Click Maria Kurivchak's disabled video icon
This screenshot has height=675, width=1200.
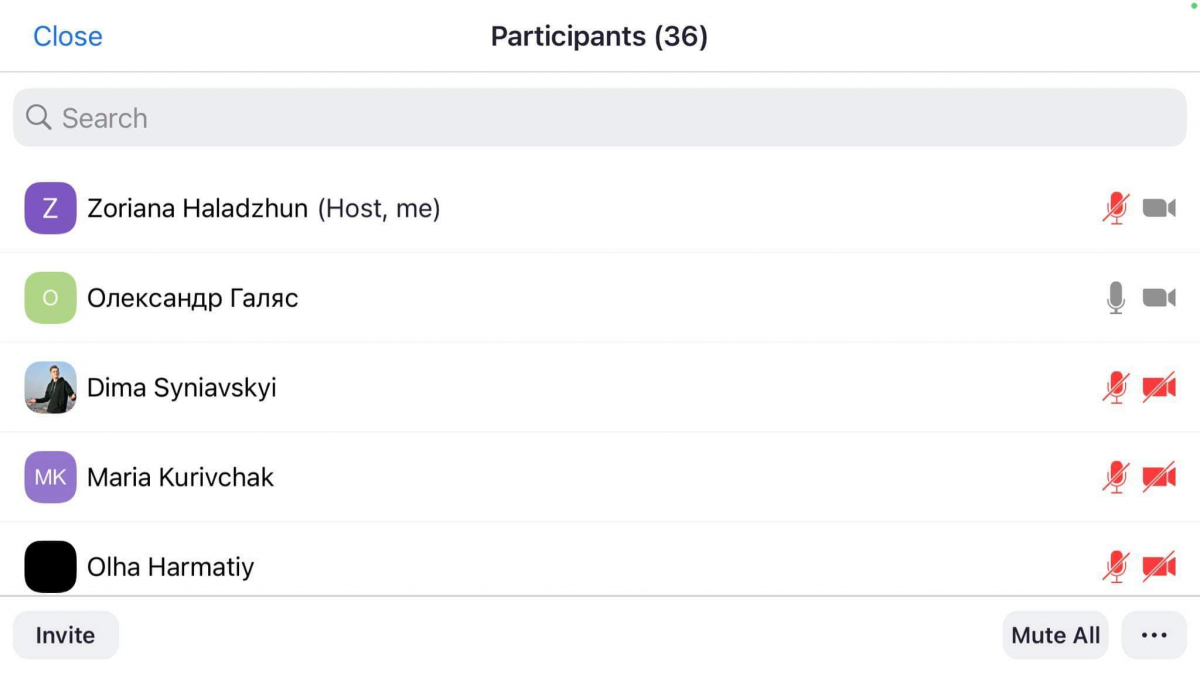1159,477
